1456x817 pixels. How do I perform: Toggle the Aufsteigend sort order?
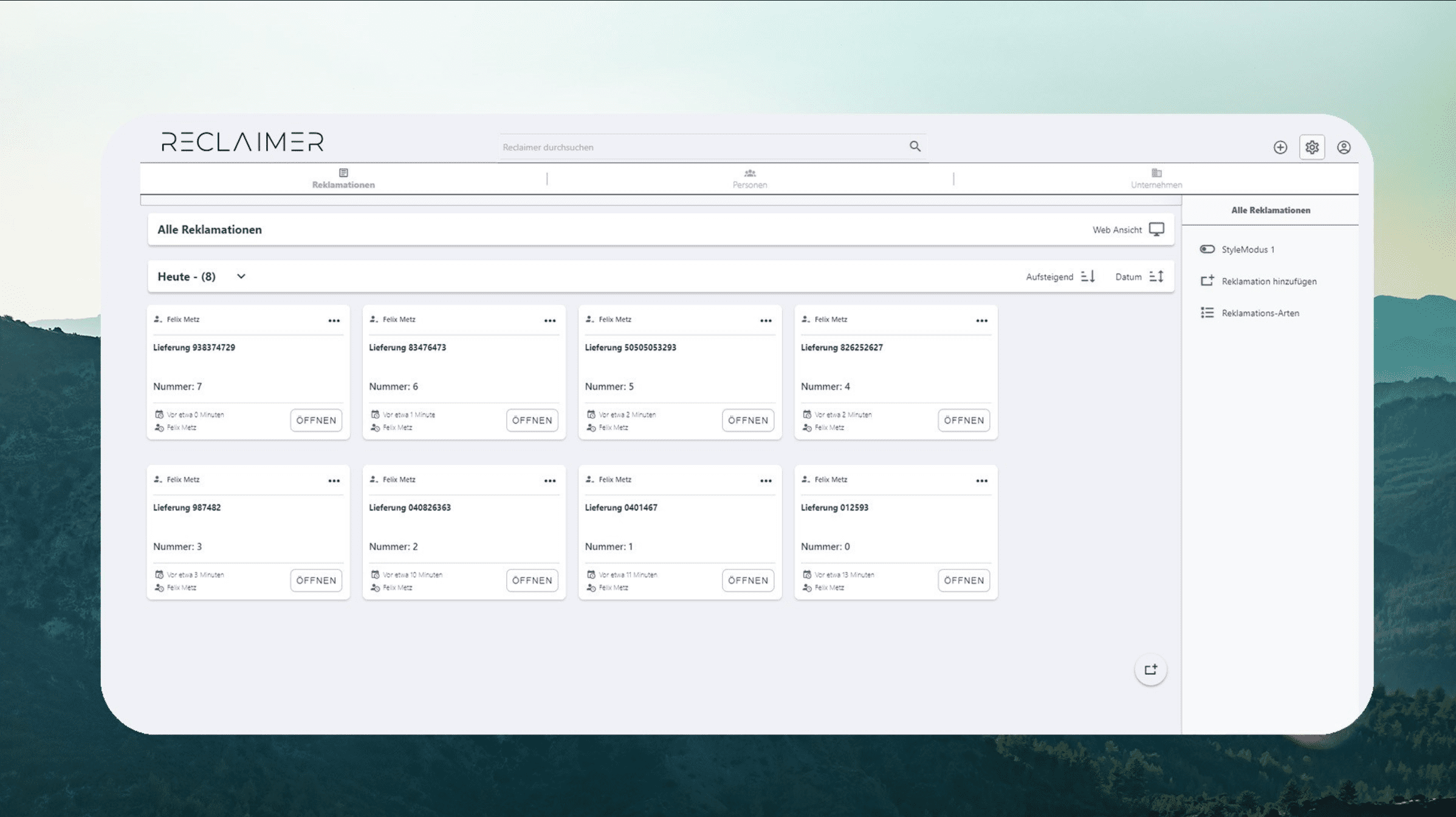point(1088,277)
